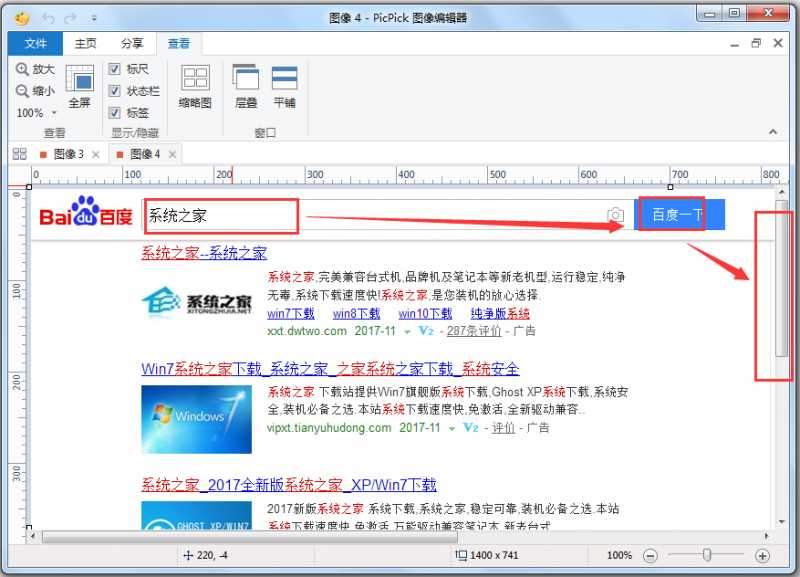Minimize the inner document window

[x=735, y=44]
